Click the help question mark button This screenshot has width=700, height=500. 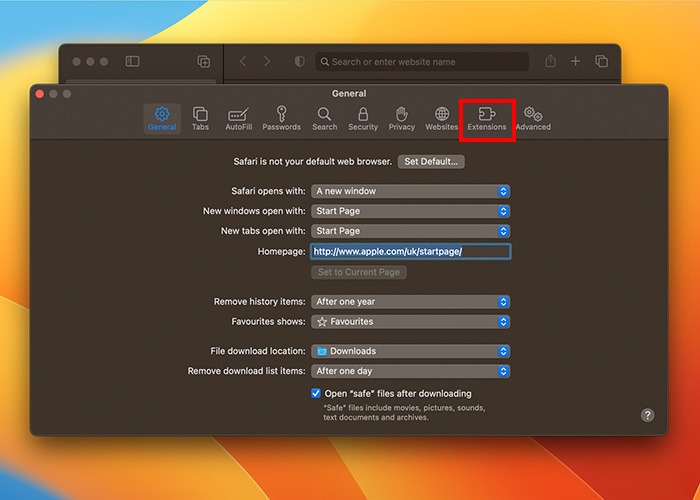647,415
